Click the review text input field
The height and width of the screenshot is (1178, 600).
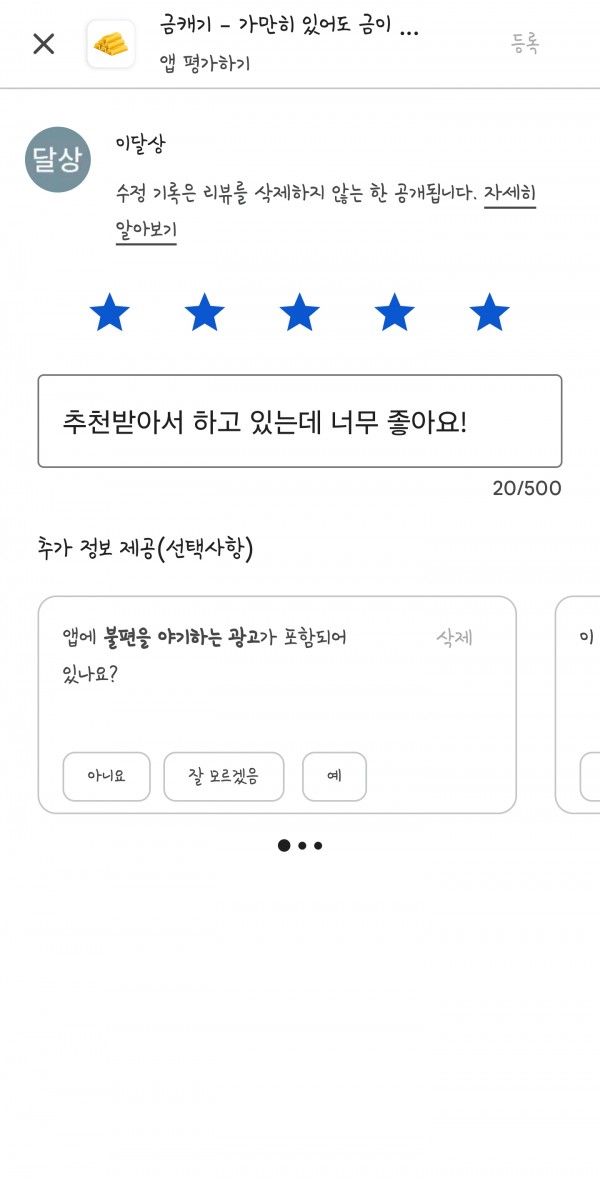tap(300, 421)
